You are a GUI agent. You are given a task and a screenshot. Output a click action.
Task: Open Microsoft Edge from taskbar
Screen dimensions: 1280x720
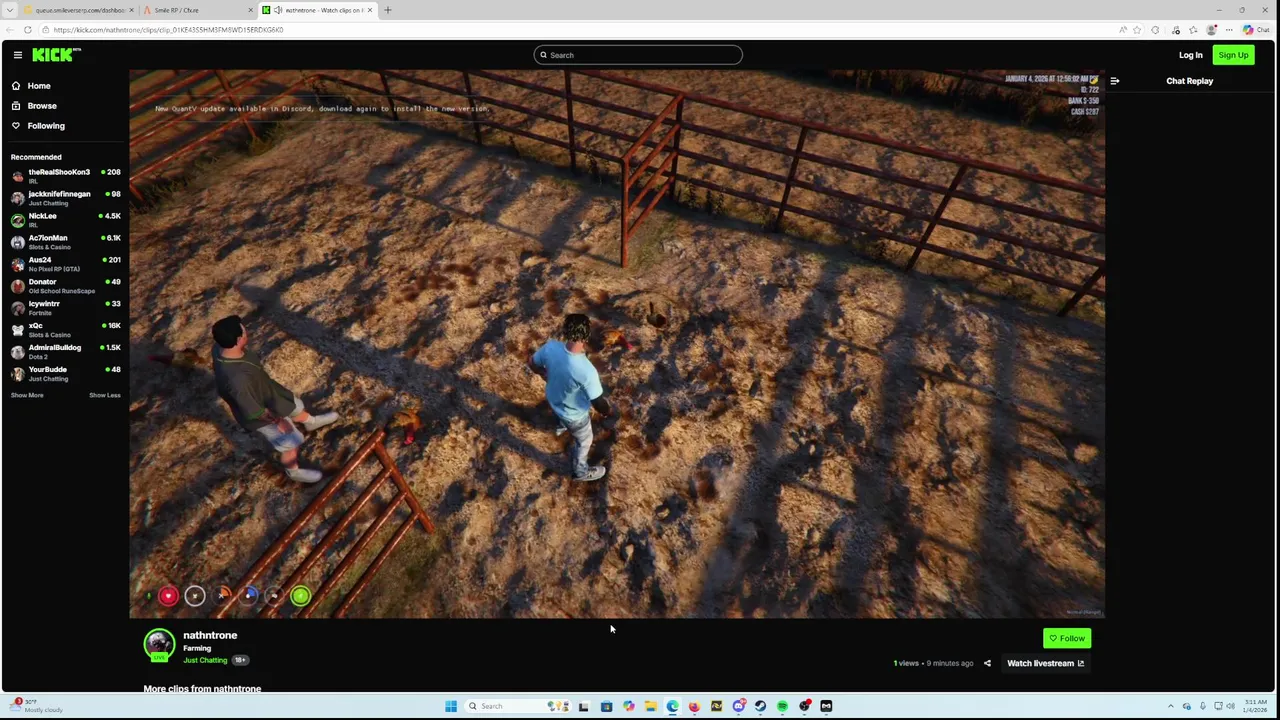tap(672, 706)
